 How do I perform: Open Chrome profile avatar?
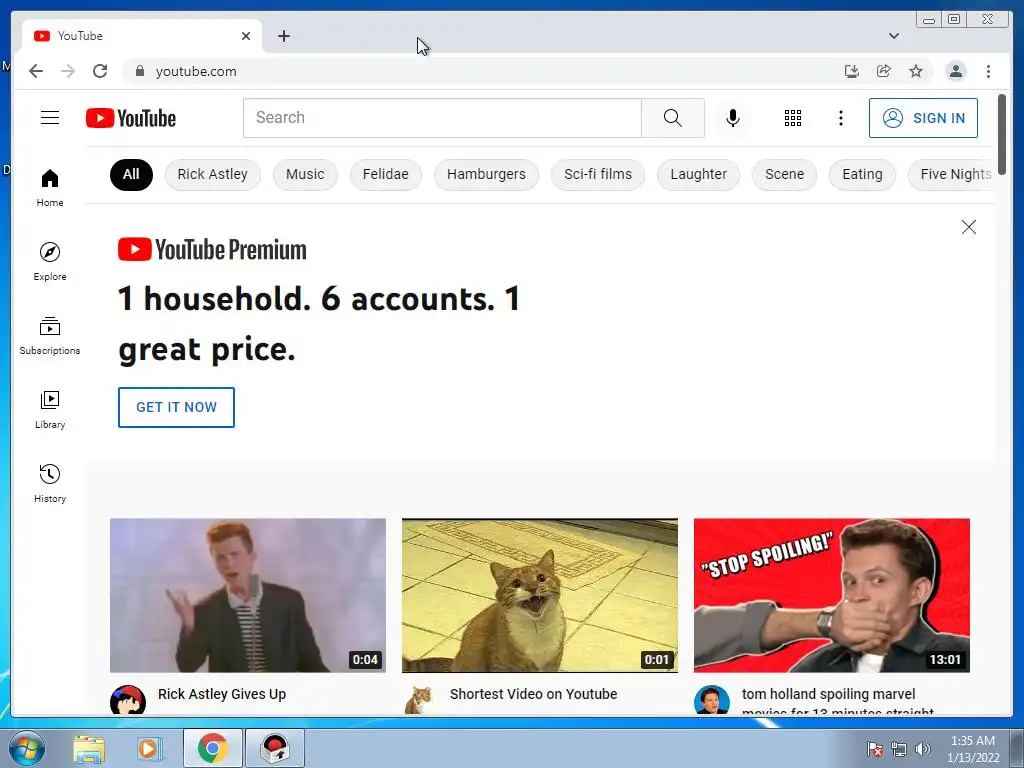(955, 71)
